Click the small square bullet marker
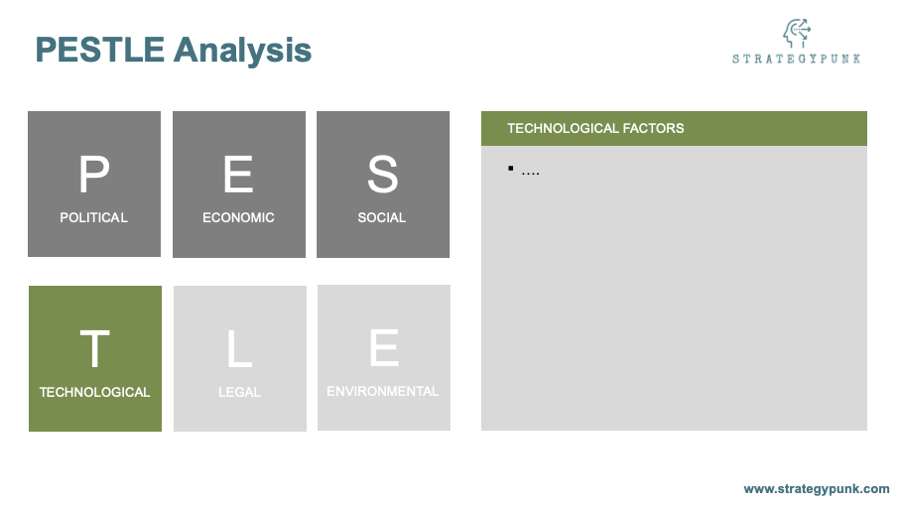Image resolution: width=900 pixels, height=506 pixels. pos(510,168)
